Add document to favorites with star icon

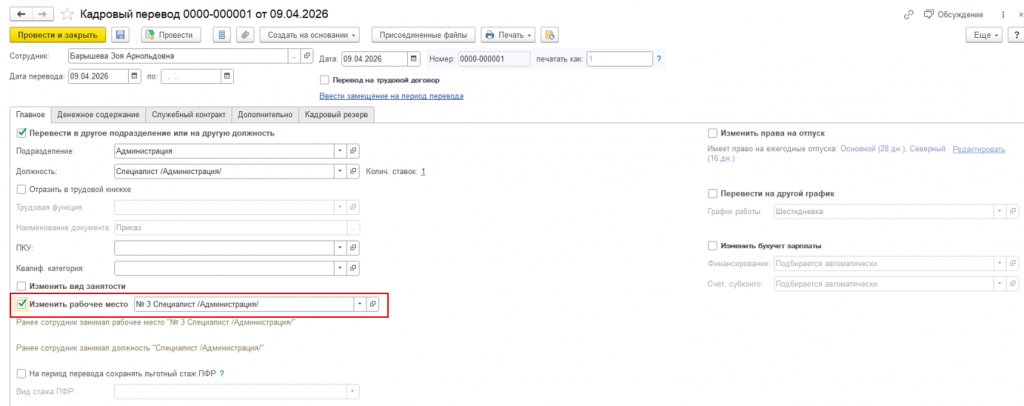[x=67, y=14]
